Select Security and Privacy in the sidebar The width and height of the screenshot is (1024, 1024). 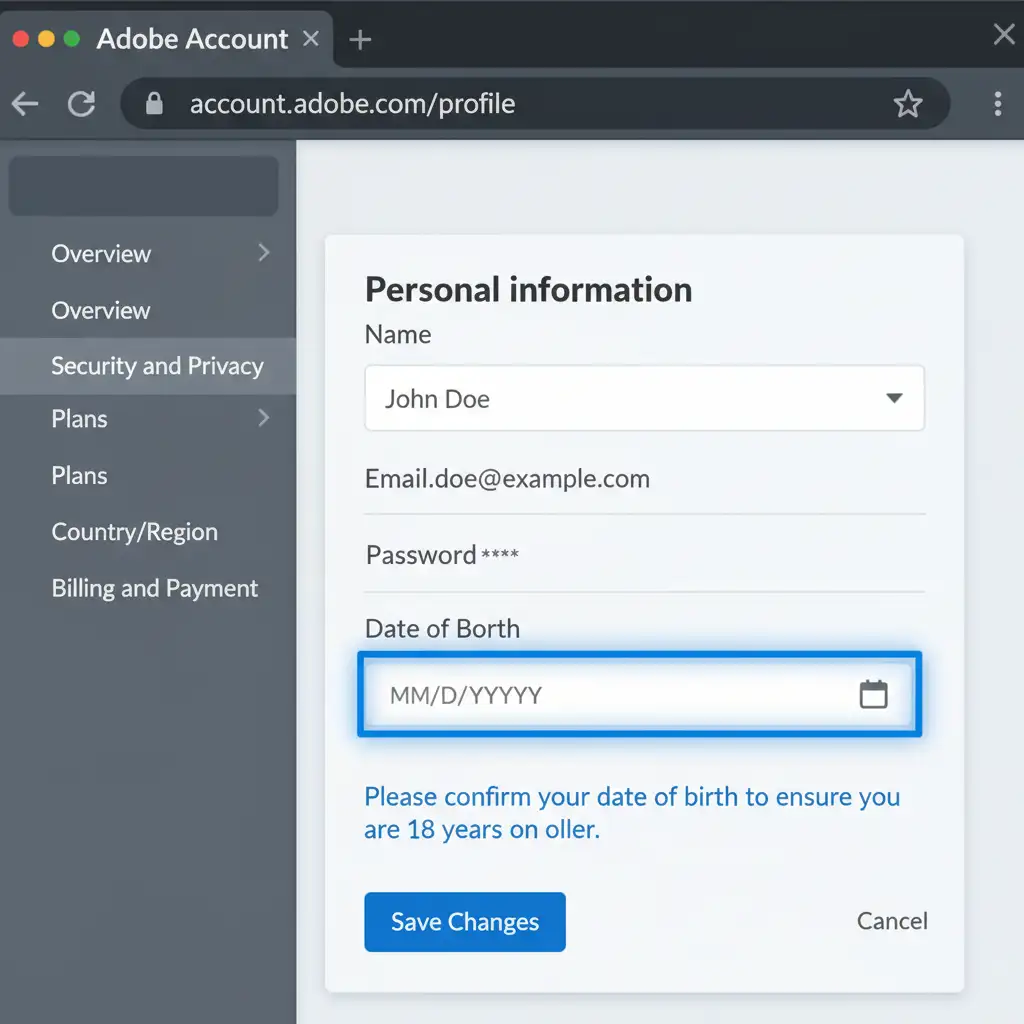(157, 366)
